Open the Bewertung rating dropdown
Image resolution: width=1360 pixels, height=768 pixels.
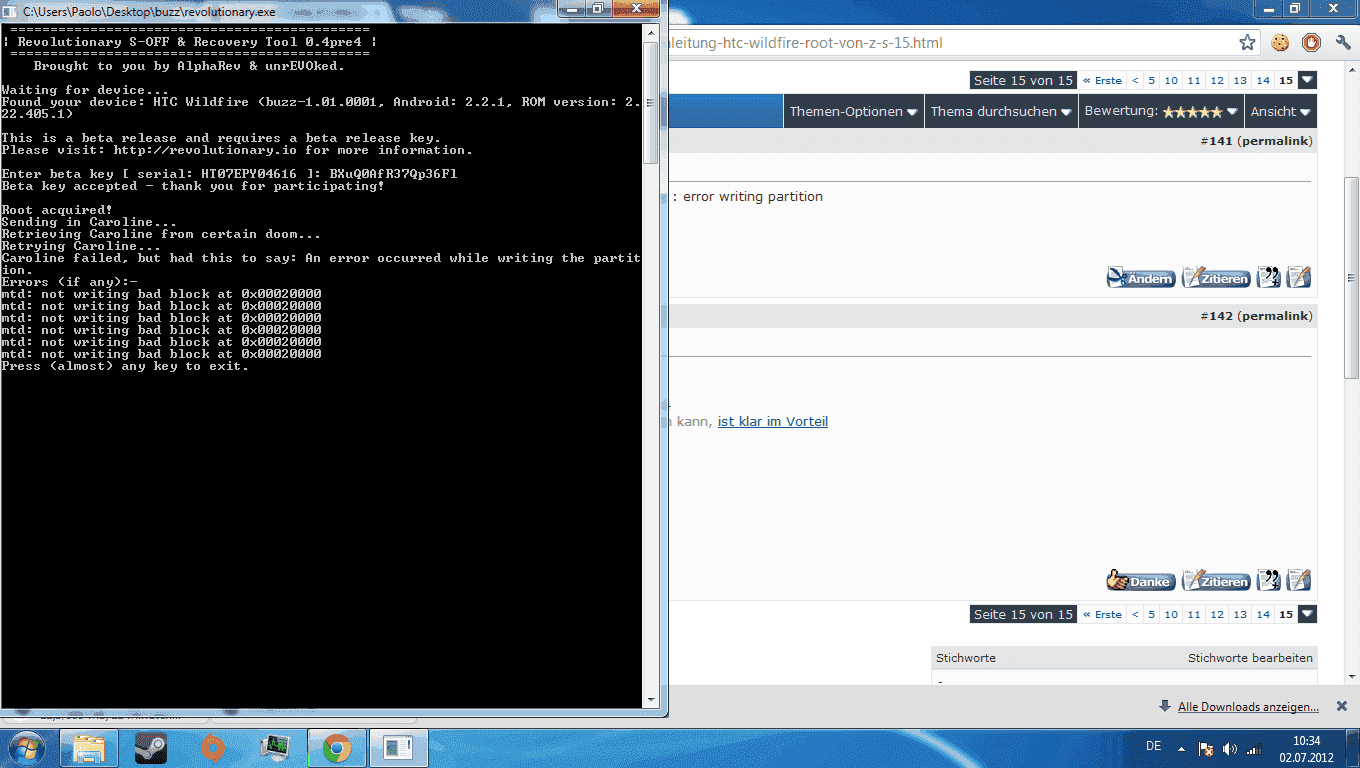1161,112
